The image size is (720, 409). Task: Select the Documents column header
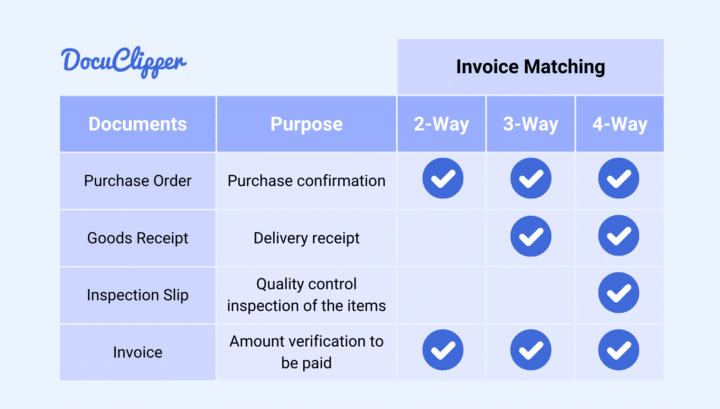(x=138, y=124)
